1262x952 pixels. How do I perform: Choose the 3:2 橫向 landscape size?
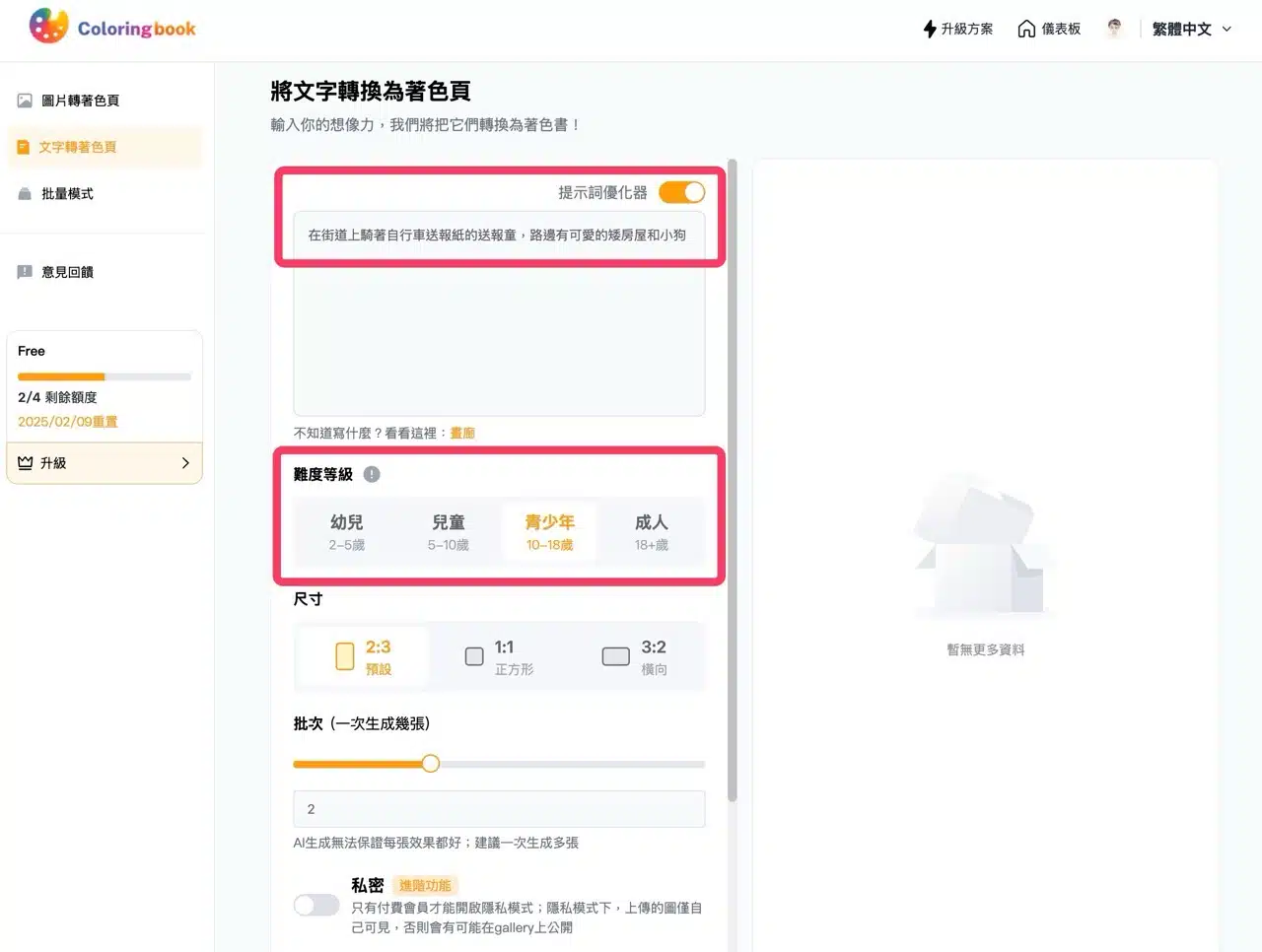point(635,656)
